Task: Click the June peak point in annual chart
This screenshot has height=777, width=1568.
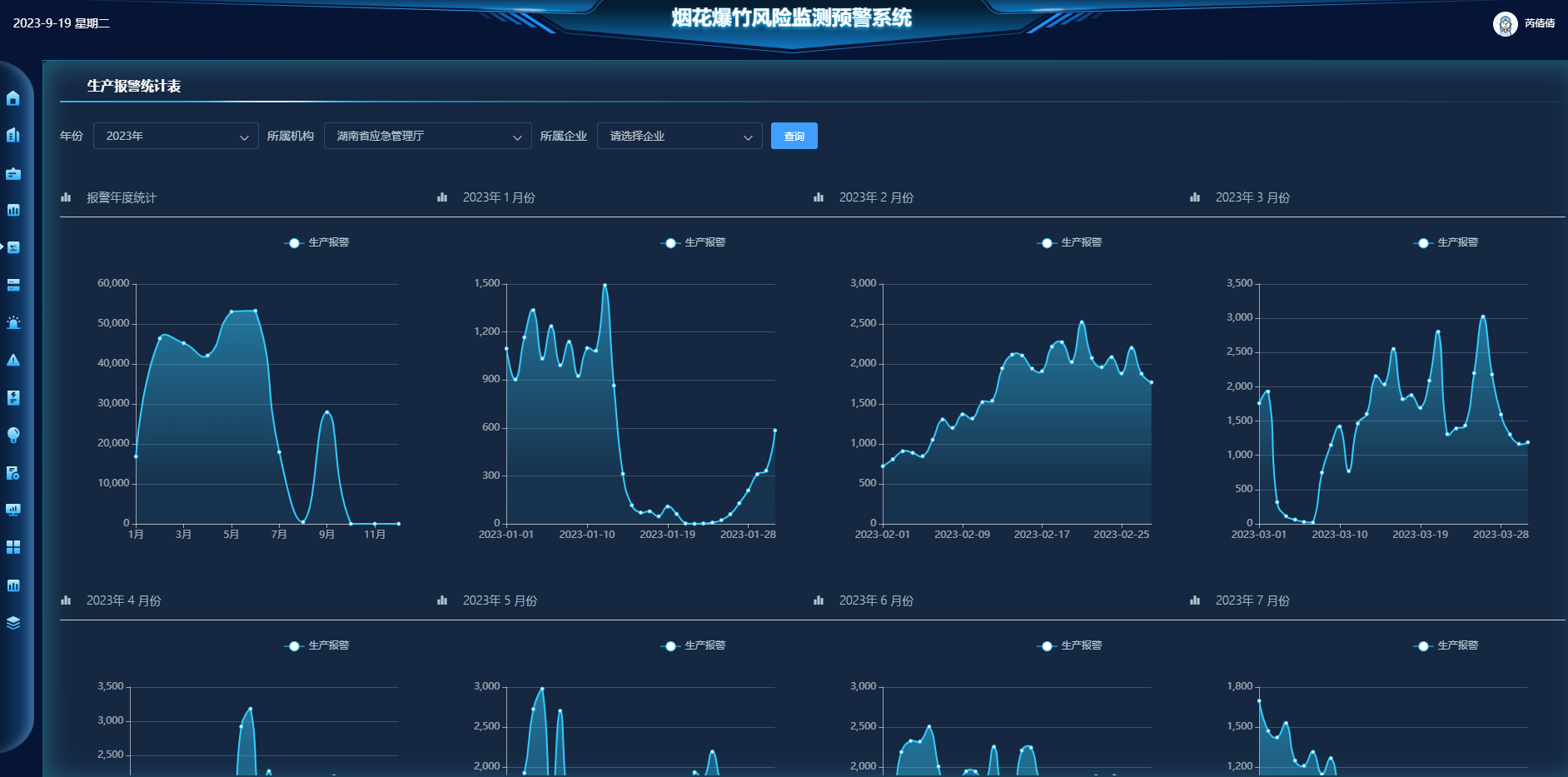Action: pyautogui.click(x=255, y=311)
